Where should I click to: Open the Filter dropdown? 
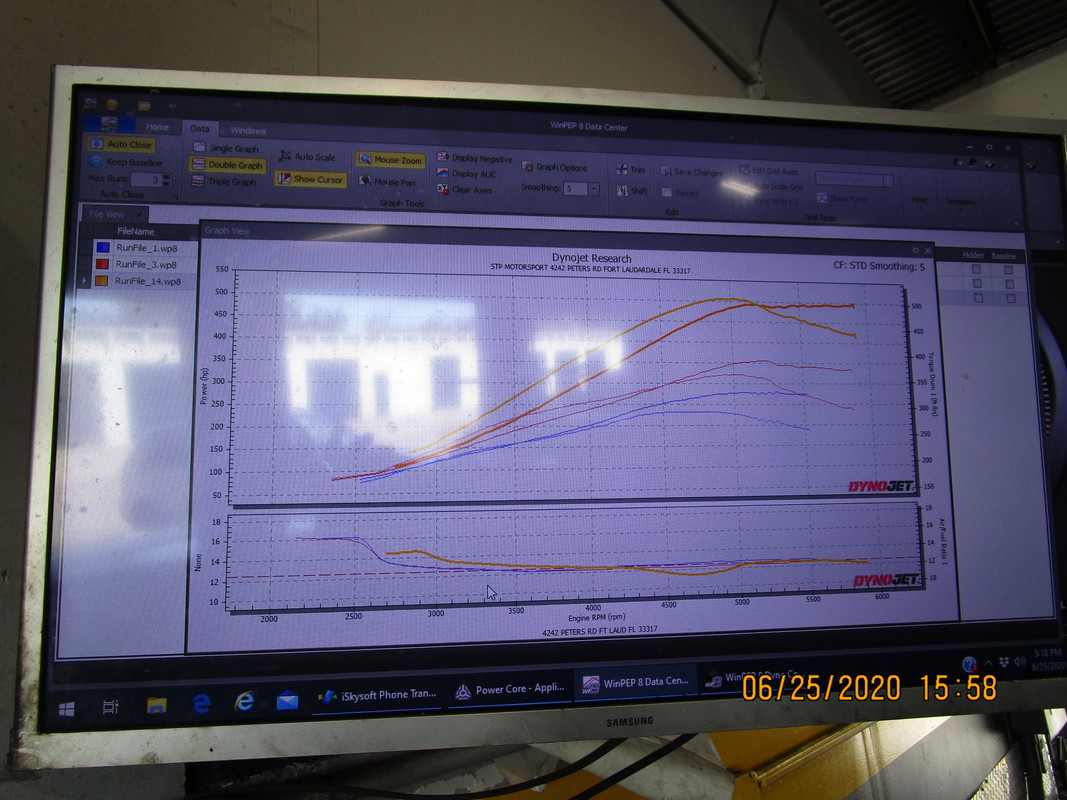tap(919, 200)
